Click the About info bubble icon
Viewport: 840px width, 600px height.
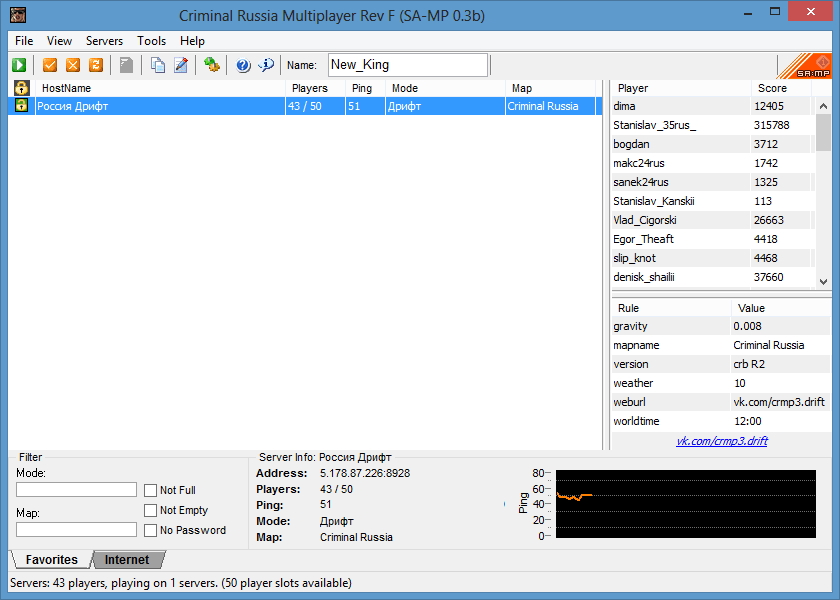pyautogui.click(x=266, y=65)
